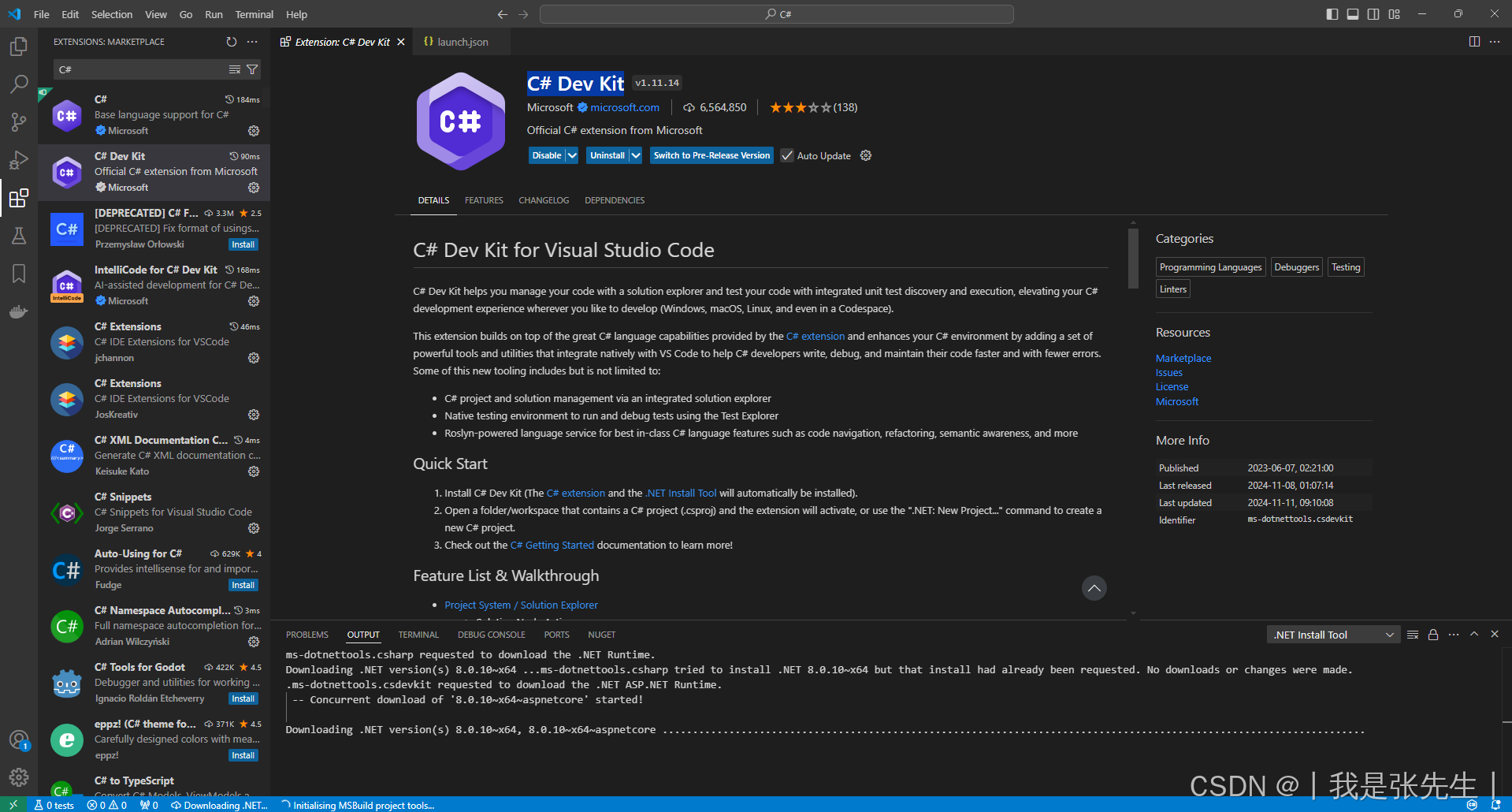Go forward using navigation arrow

click(524, 14)
